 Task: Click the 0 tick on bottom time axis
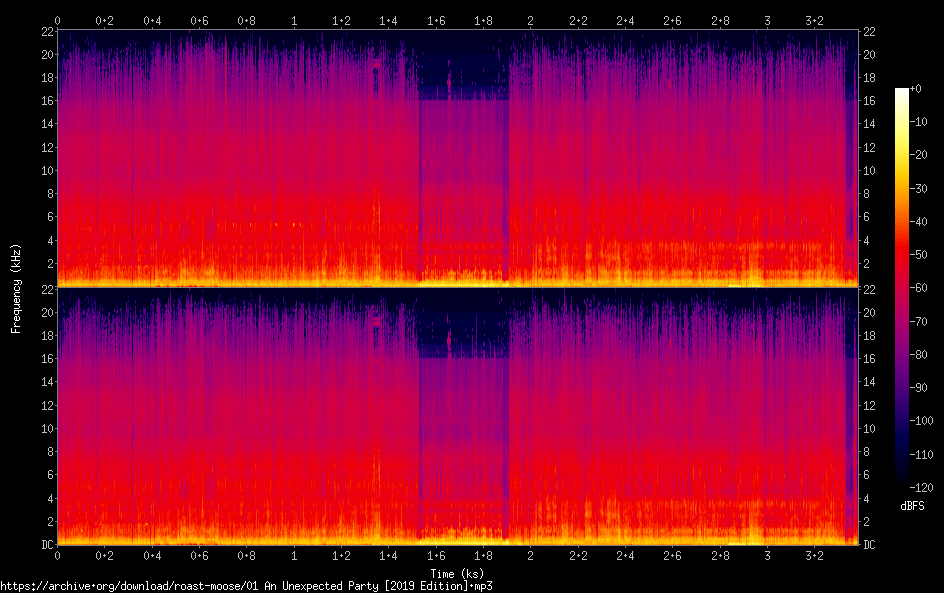click(58, 555)
